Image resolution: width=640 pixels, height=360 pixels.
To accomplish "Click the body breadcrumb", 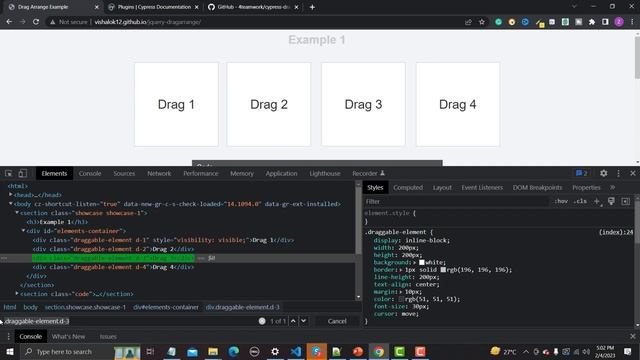I will (x=30, y=307).
